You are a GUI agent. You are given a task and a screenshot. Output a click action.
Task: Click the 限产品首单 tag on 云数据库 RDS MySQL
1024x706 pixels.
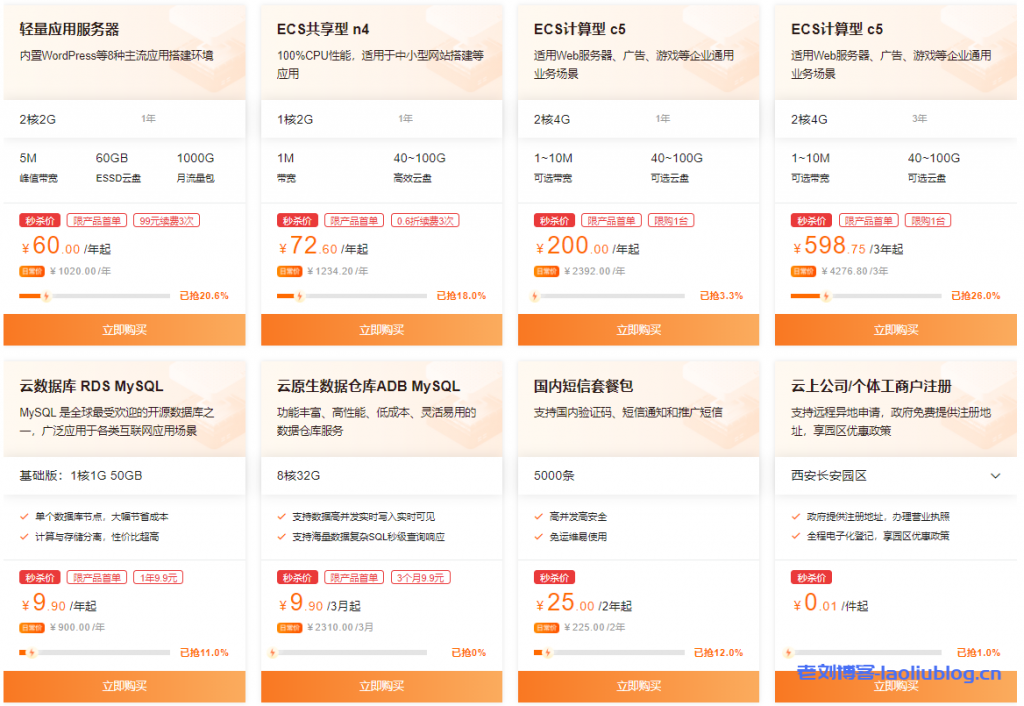[96, 577]
